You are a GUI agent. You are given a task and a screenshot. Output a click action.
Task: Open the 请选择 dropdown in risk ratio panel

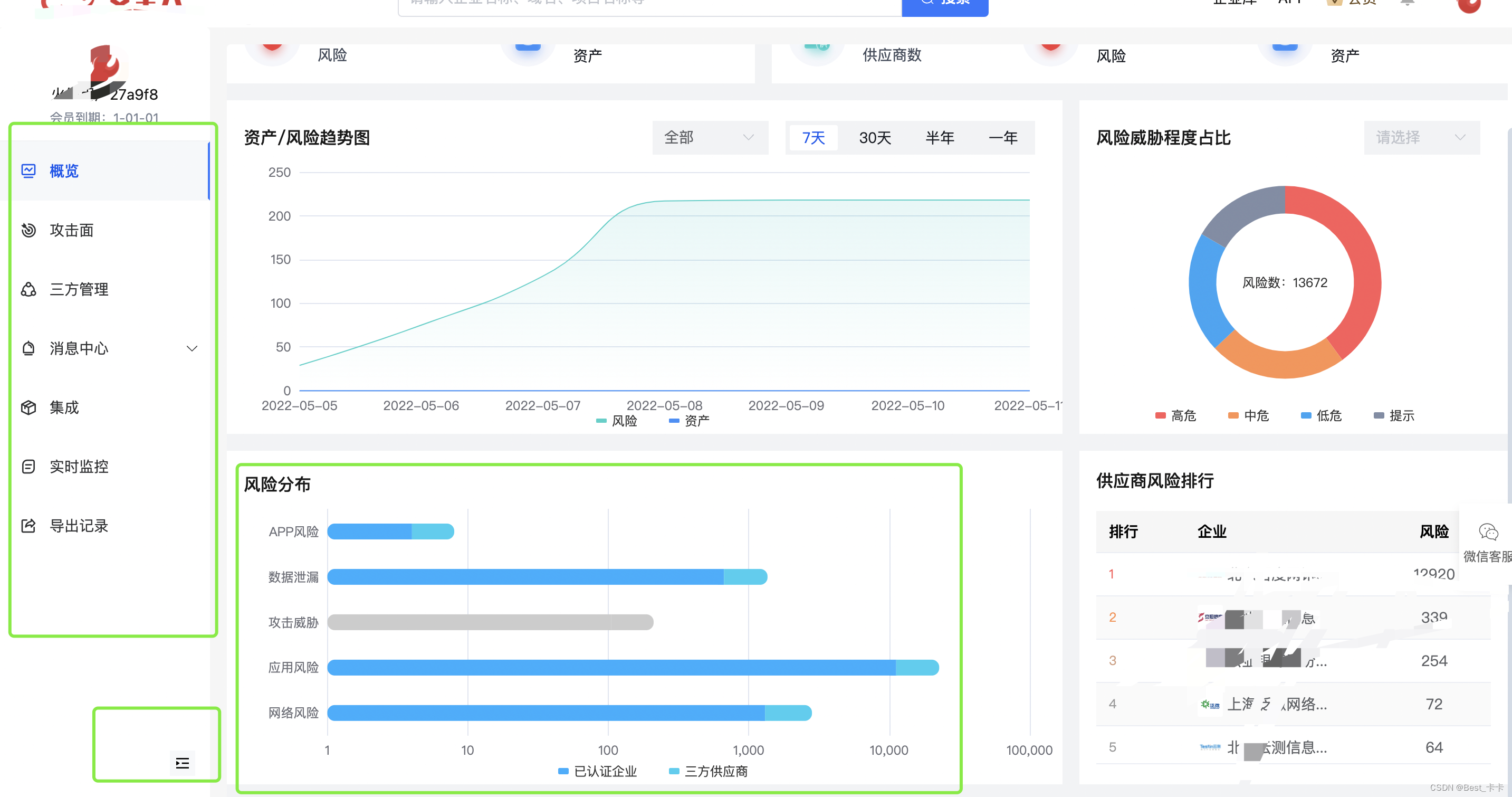point(1422,137)
